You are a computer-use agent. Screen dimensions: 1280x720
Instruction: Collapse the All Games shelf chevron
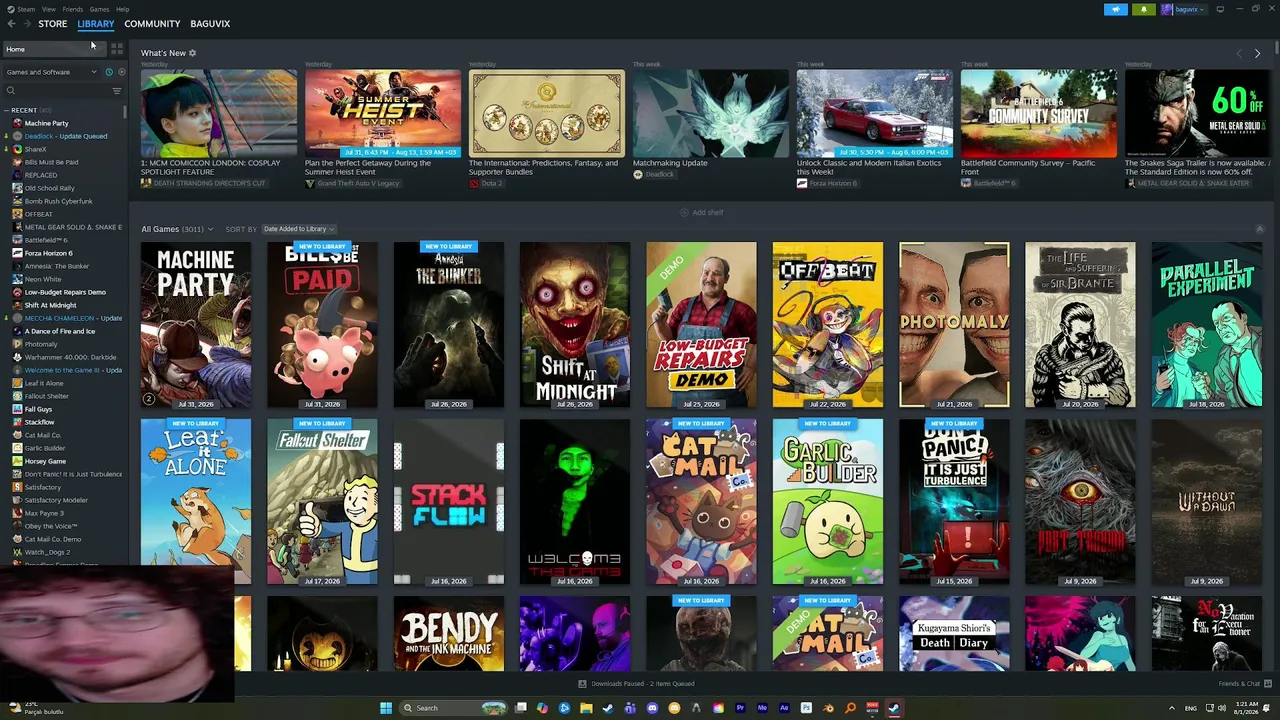tap(1259, 229)
